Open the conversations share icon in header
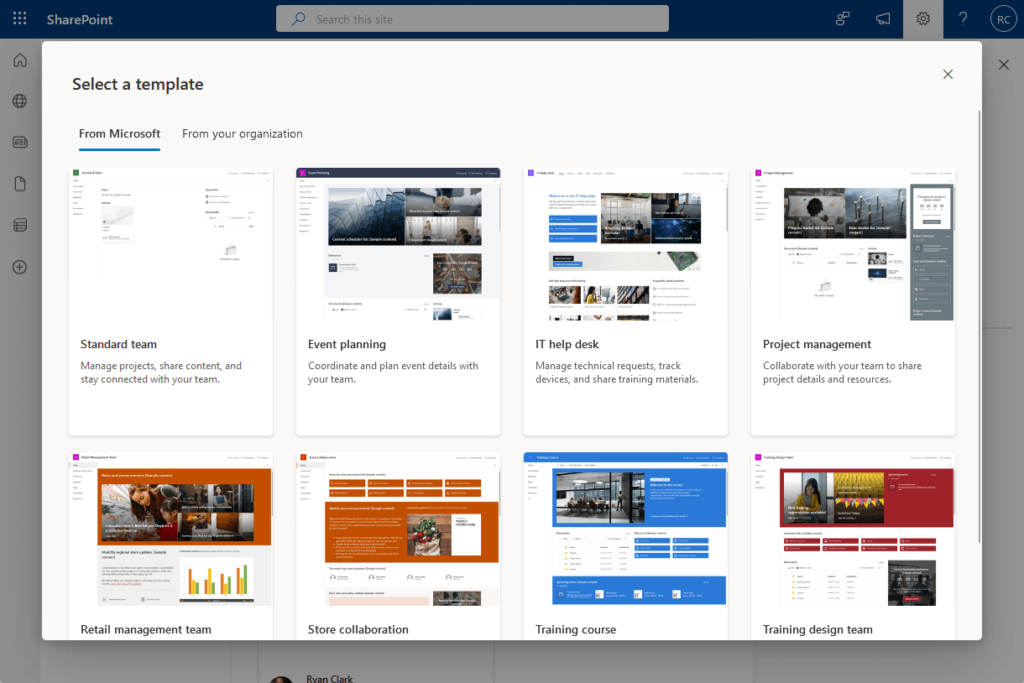Image resolution: width=1024 pixels, height=683 pixels. (x=842, y=19)
